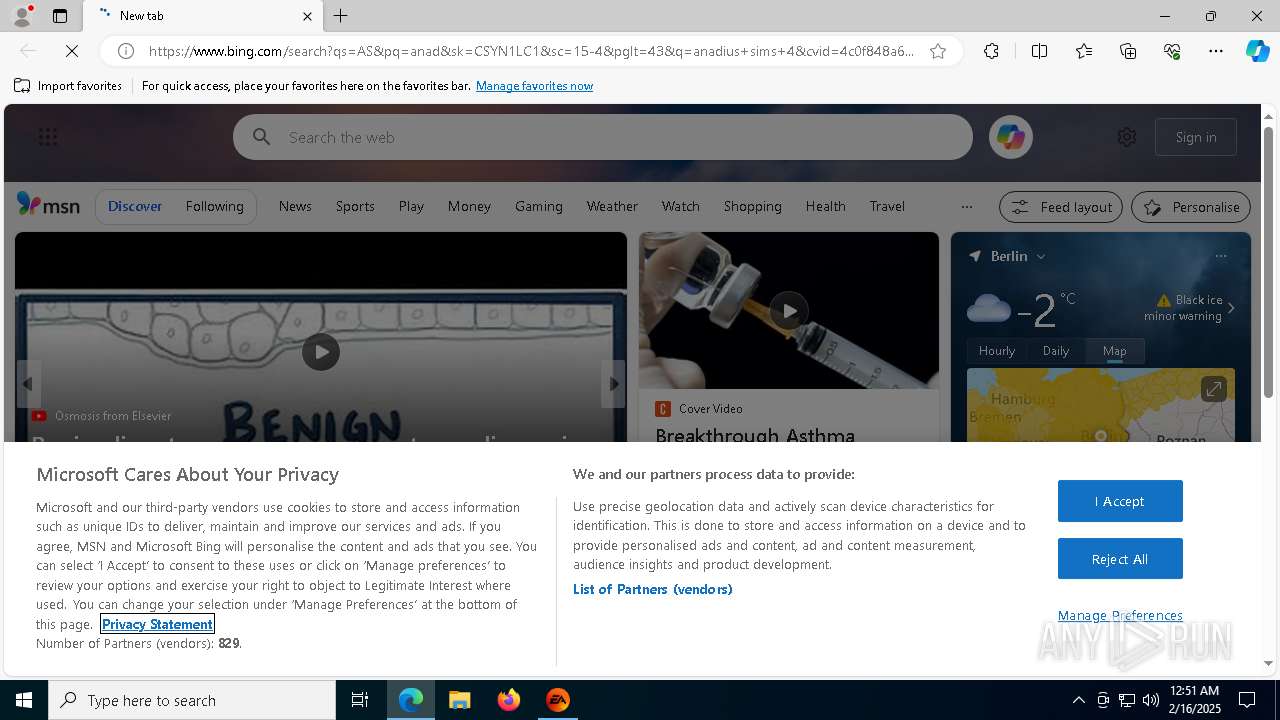This screenshot has height=720, width=1280.
Task: Open Split screen view
Action: (1039, 51)
